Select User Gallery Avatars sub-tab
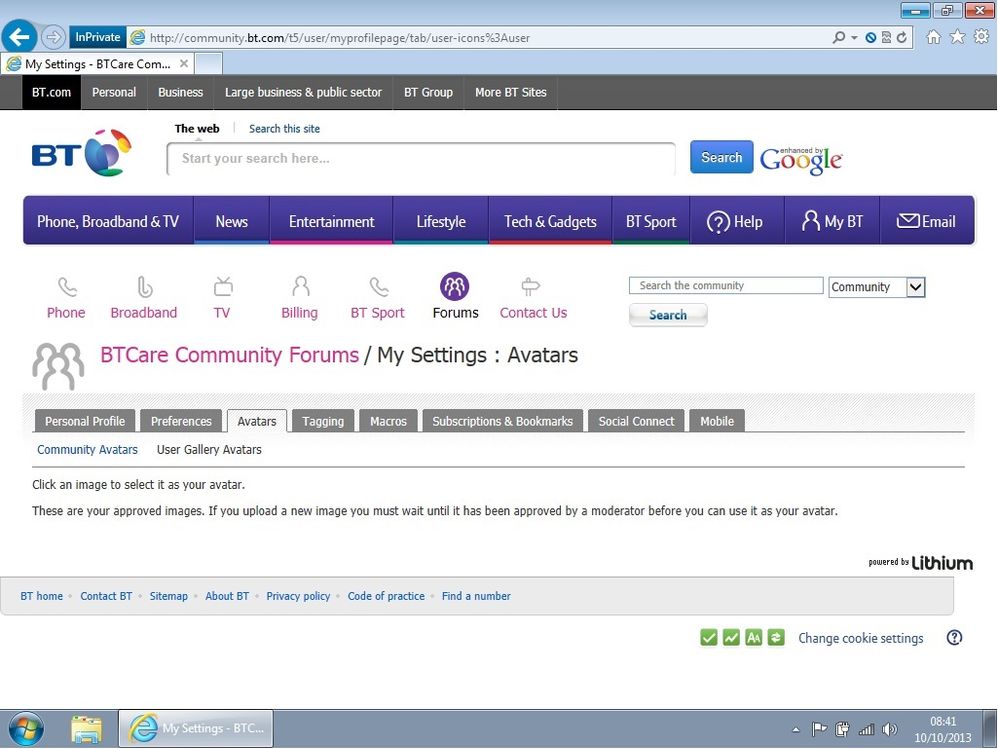998x749 pixels. [209, 449]
